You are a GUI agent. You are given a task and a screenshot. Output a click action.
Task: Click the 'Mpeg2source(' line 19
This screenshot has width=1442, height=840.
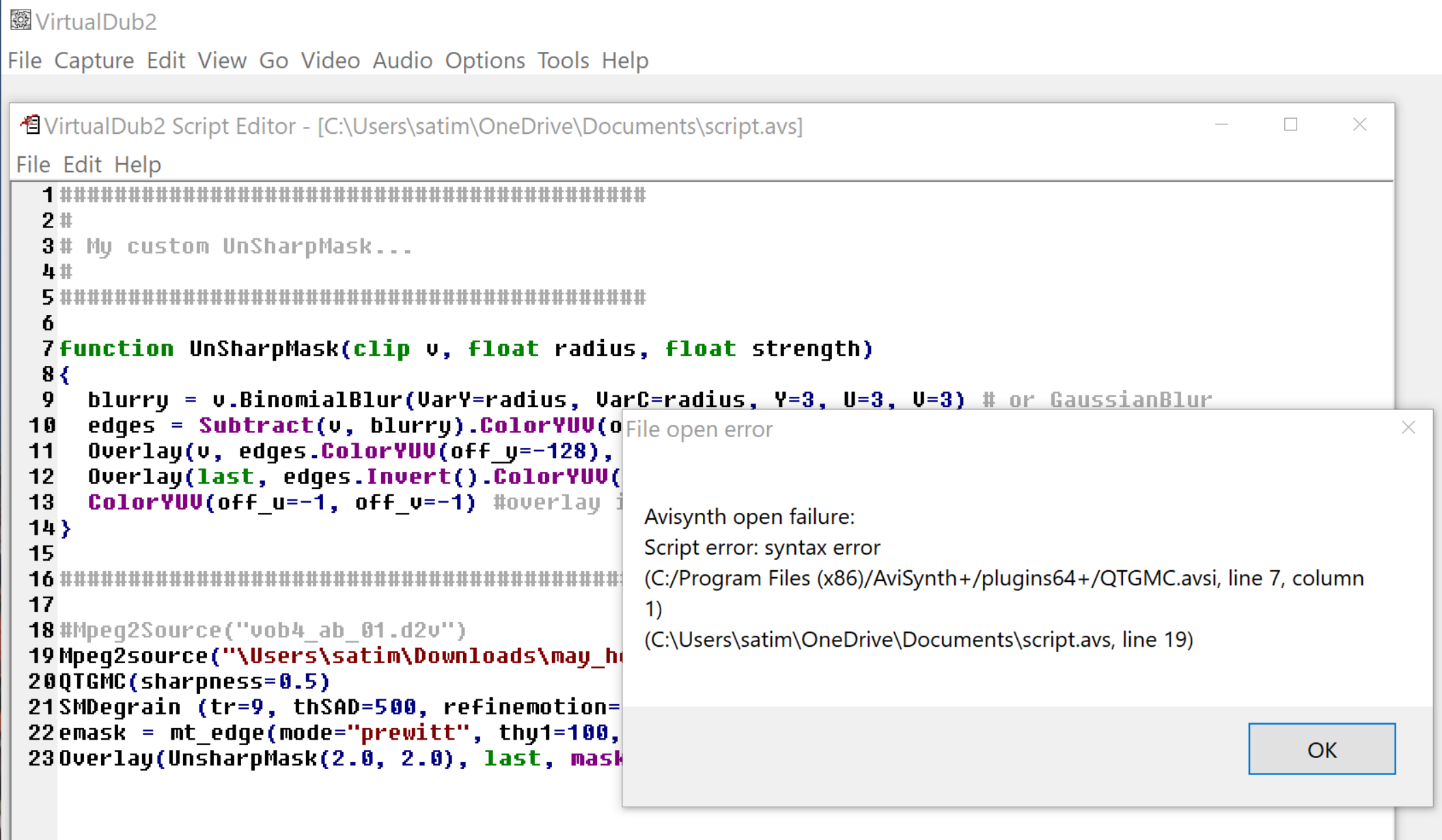[x=341, y=656]
